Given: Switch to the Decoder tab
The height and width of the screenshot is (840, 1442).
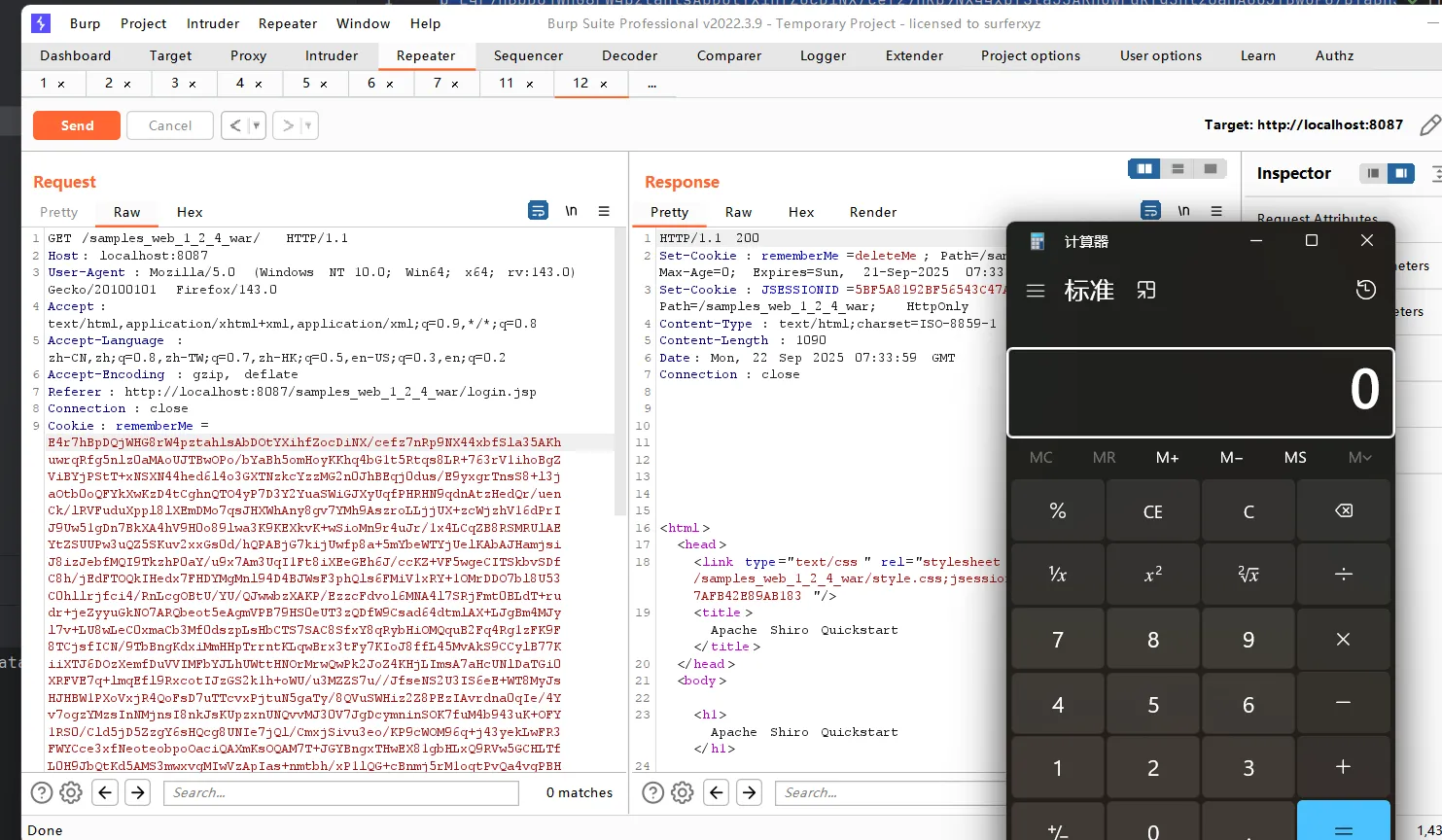Looking at the screenshot, I should pyautogui.click(x=629, y=55).
